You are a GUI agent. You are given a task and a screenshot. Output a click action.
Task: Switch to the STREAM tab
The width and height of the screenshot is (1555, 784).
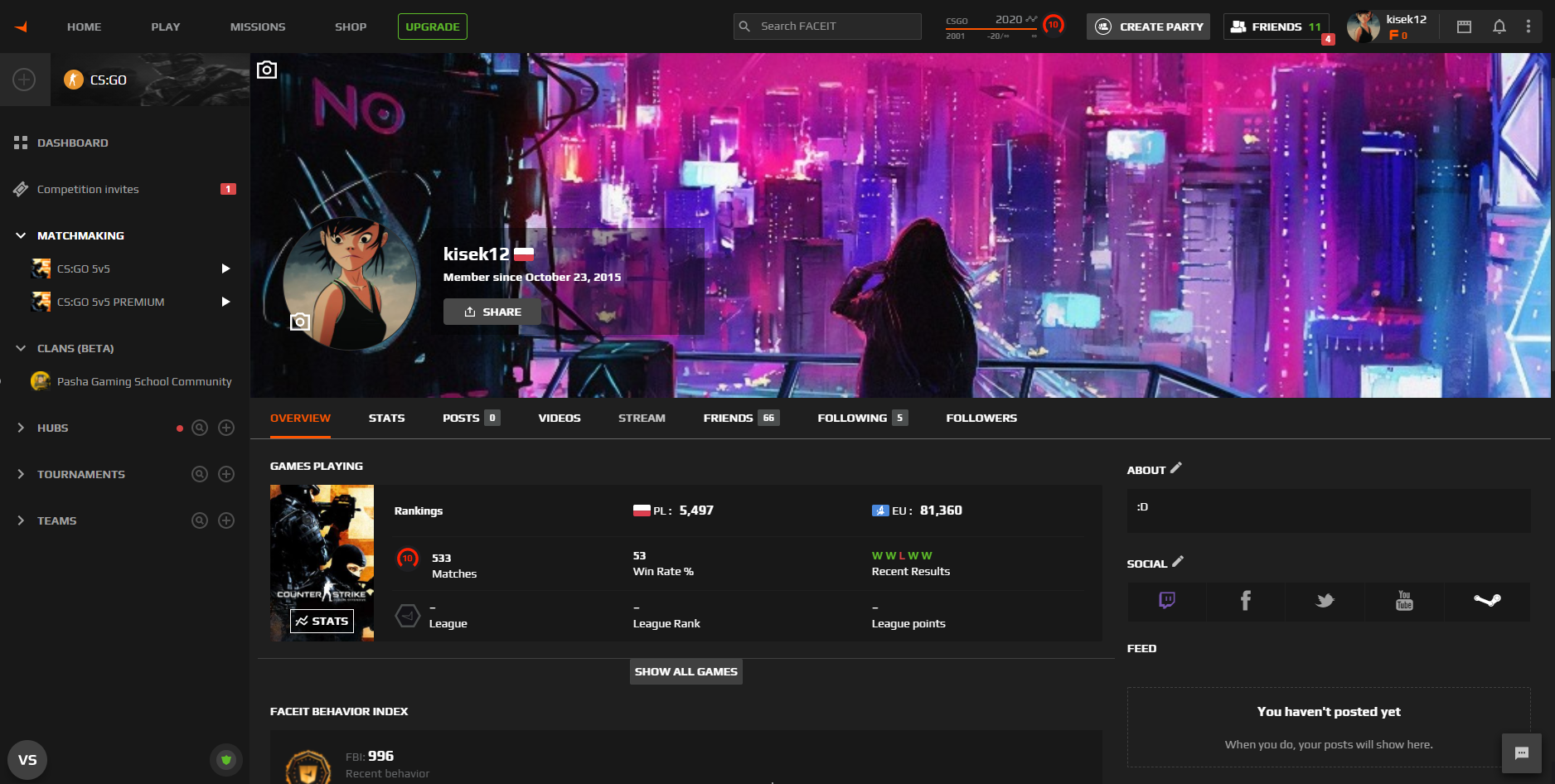[x=642, y=419]
